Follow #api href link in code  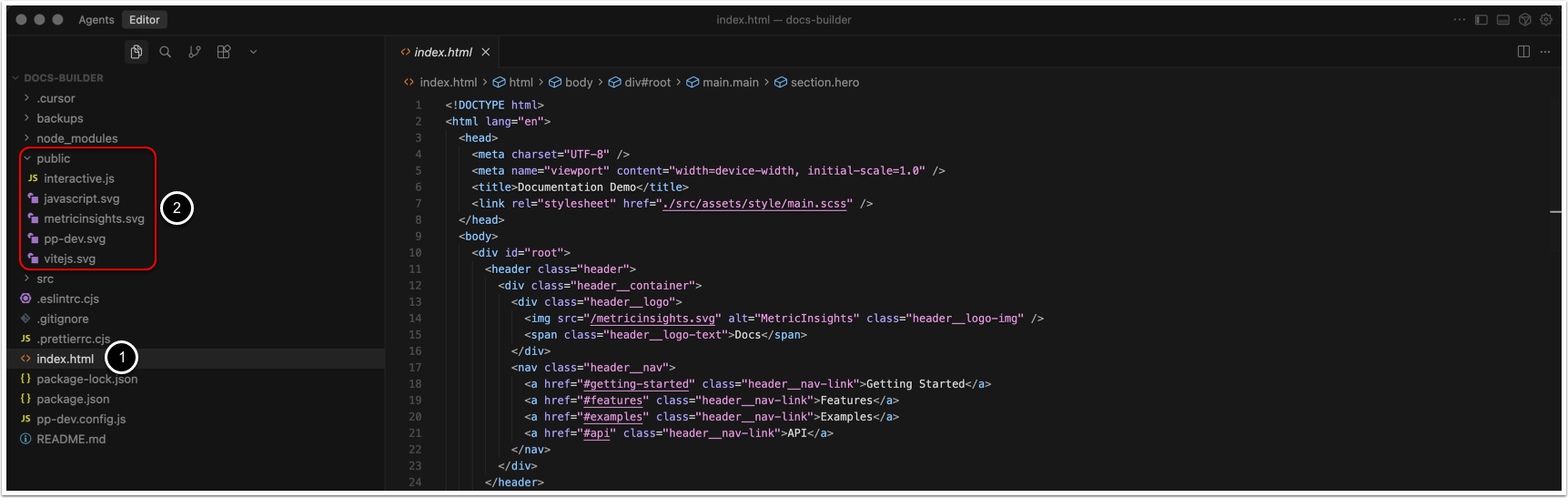(x=596, y=433)
